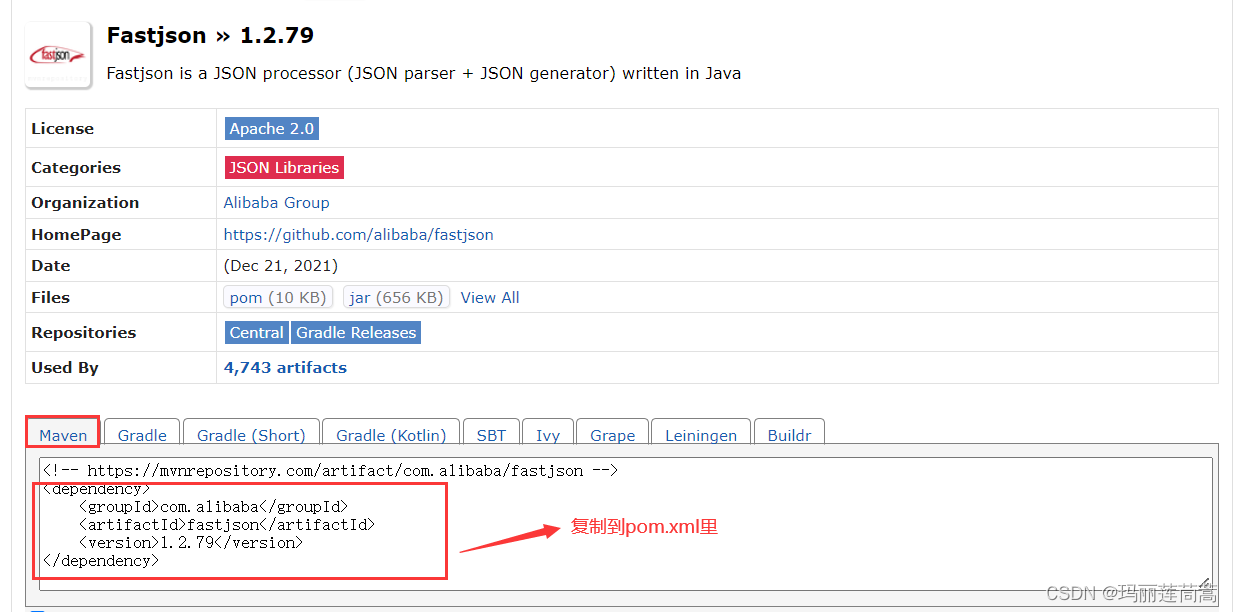Click the View All files link
Screen dimensions: 1233x612
click(x=490, y=297)
